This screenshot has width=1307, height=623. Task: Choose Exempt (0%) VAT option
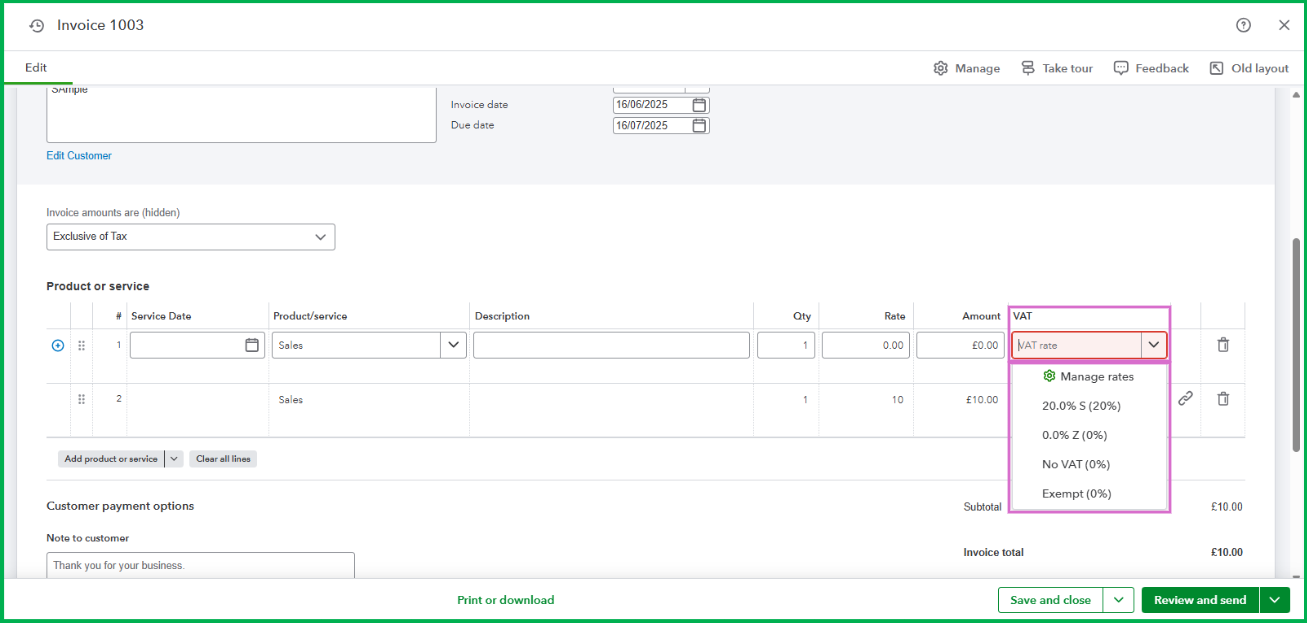(1077, 493)
